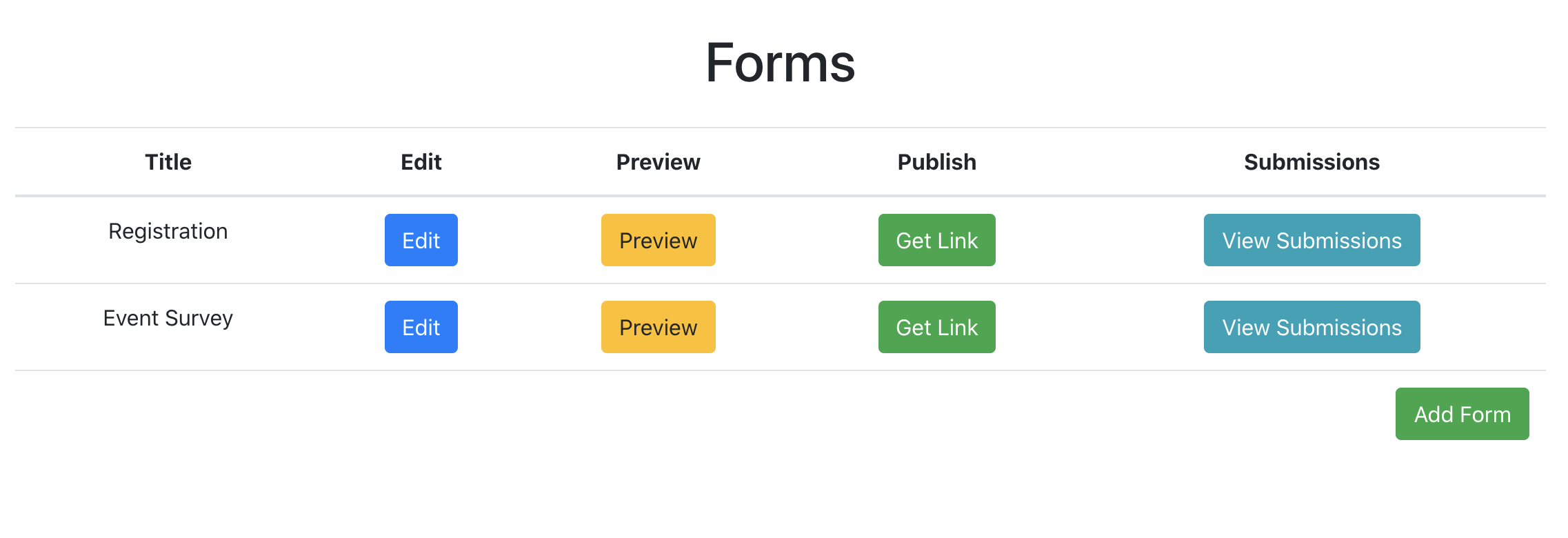The height and width of the screenshot is (538, 1568).
Task: Edit the Event Survey form
Action: click(x=421, y=327)
